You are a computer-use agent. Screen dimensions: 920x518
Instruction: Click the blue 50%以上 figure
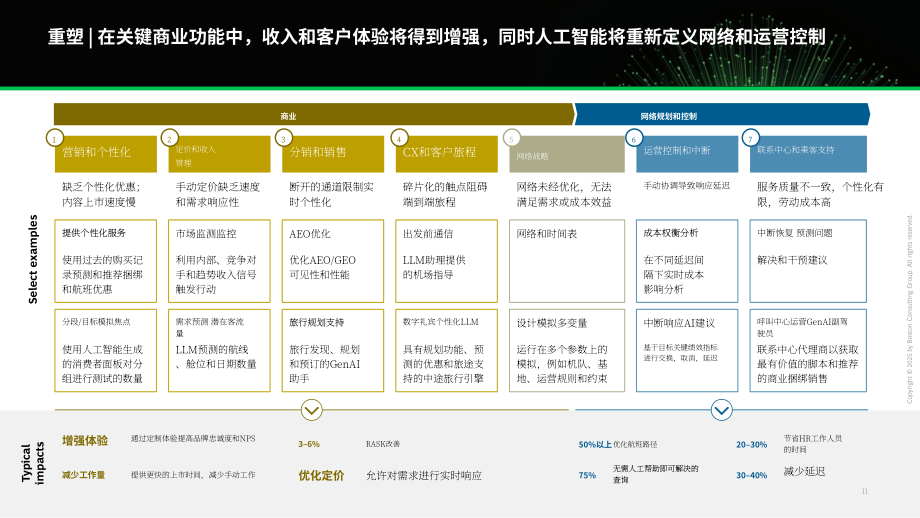(x=595, y=445)
